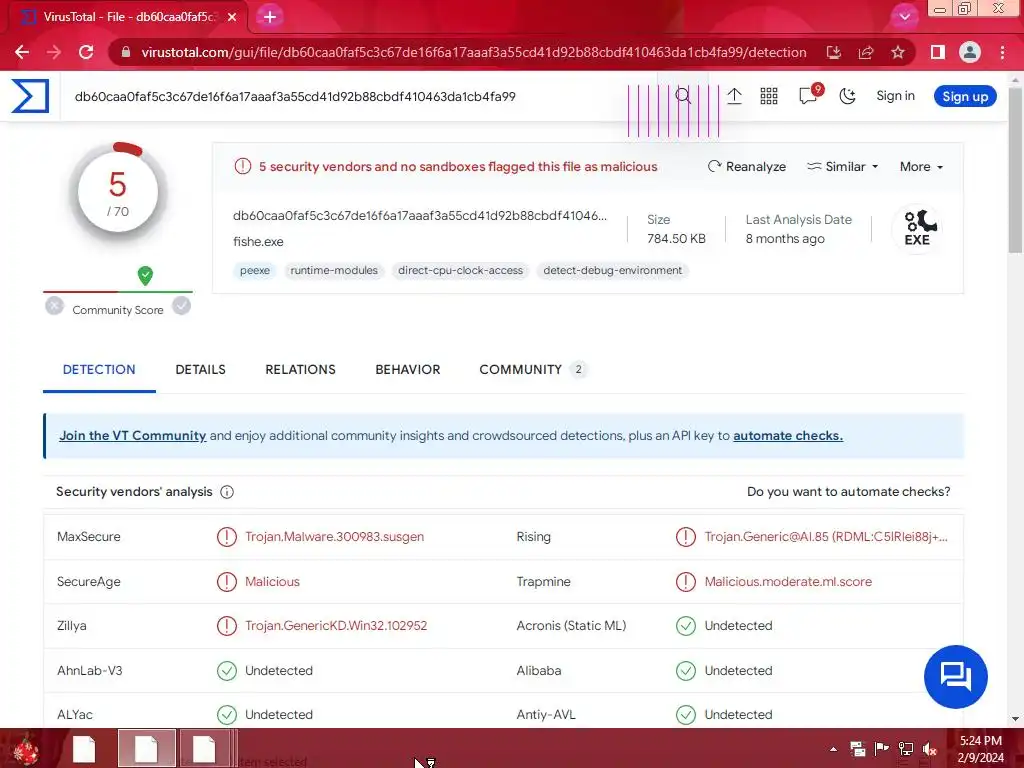The image size is (1024, 768).
Task: Click info icon beside Security vendors' analysis
Action: coord(227,492)
